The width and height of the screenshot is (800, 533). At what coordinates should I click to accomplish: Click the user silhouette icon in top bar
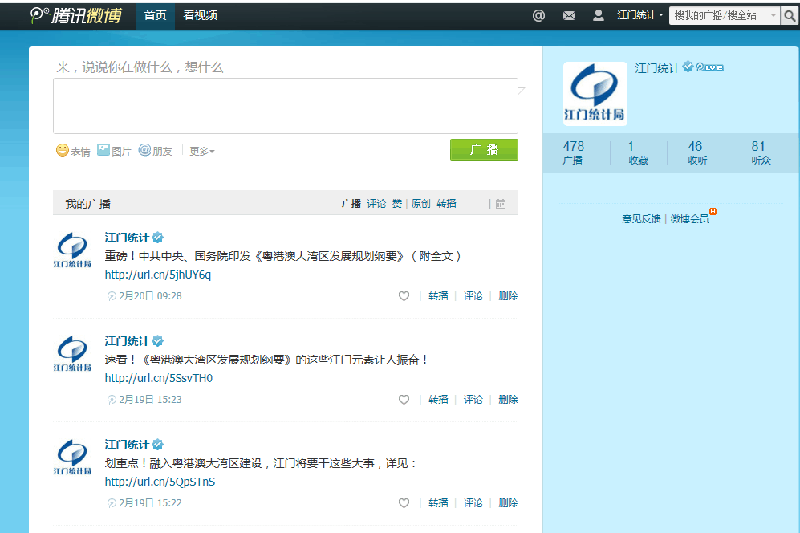pyautogui.click(x=598, y=16)
